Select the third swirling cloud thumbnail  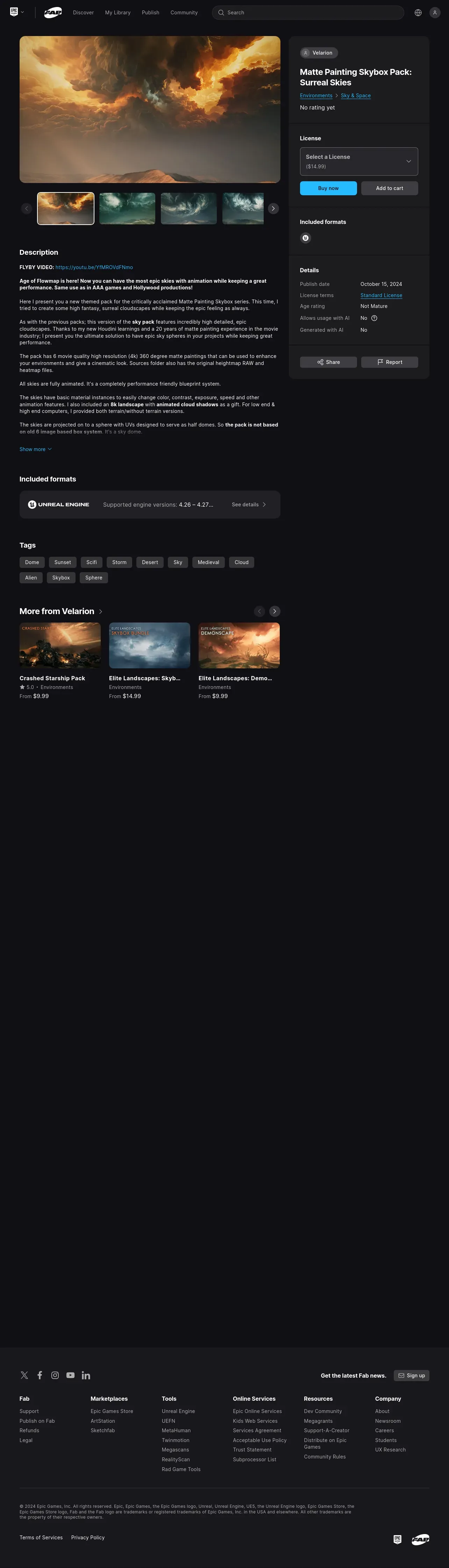(188, 208)
